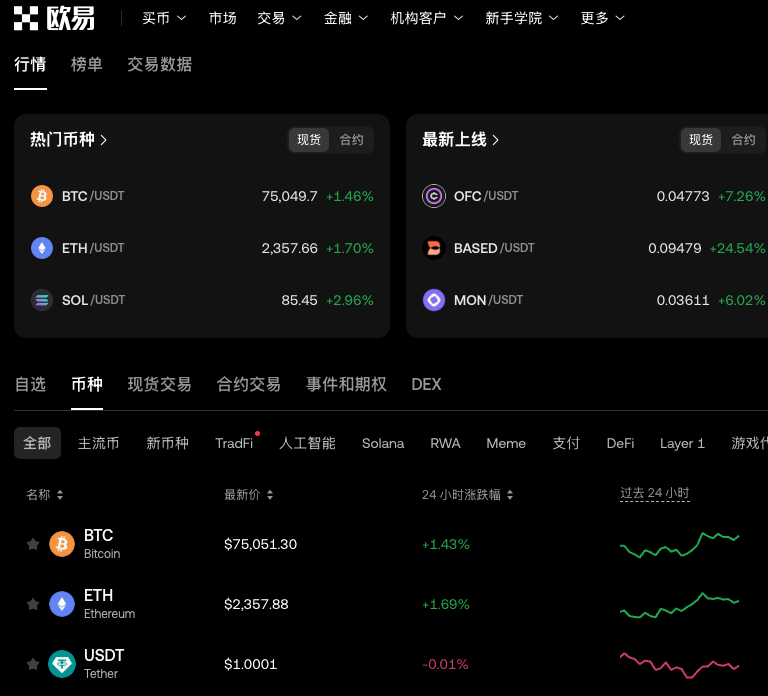This screenshot has width=768, height=696.
Task: Click MON/USDT pair in 最新上线
Action: [488, 300]
